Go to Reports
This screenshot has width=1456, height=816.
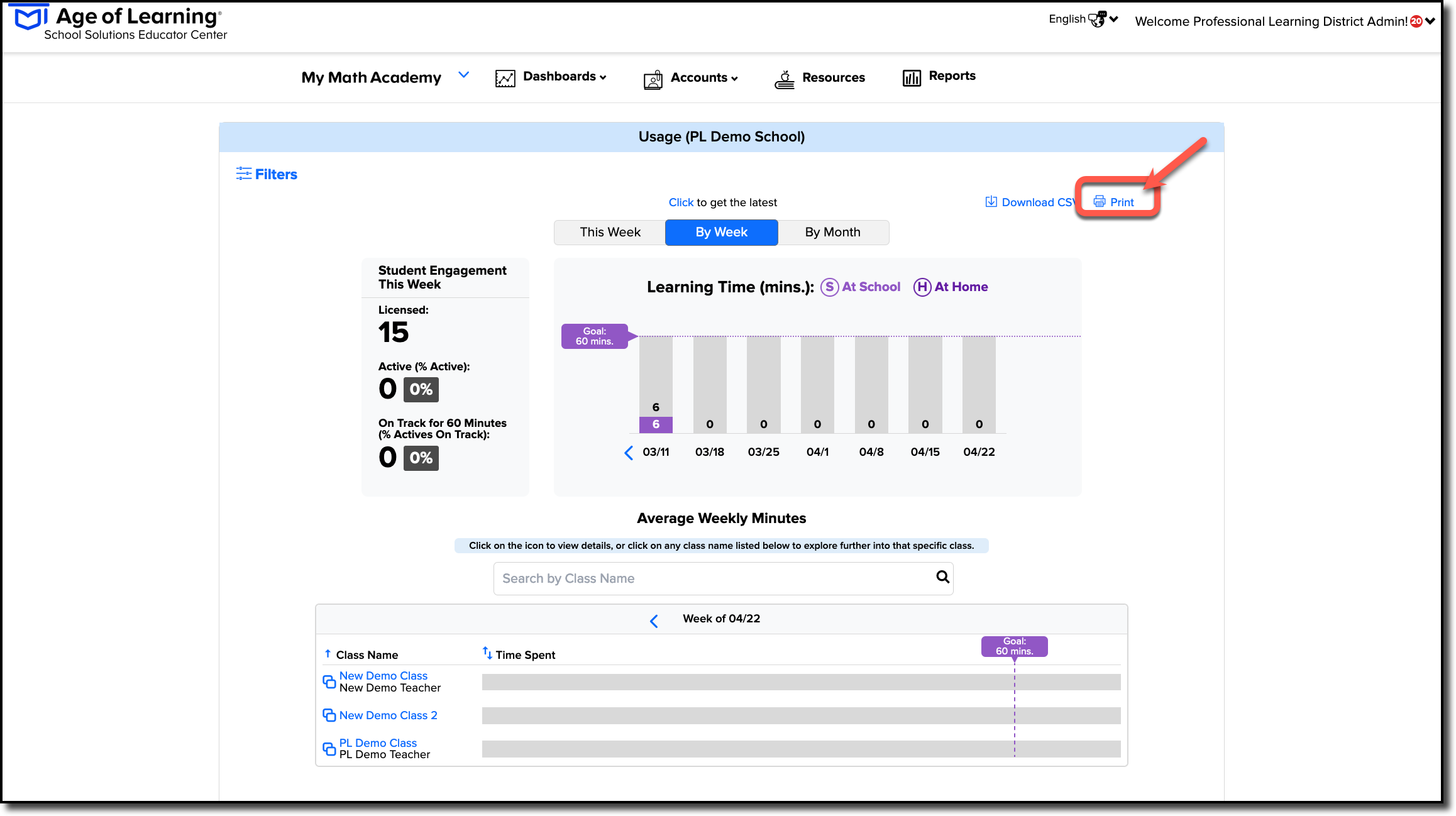tap(952, 75)
